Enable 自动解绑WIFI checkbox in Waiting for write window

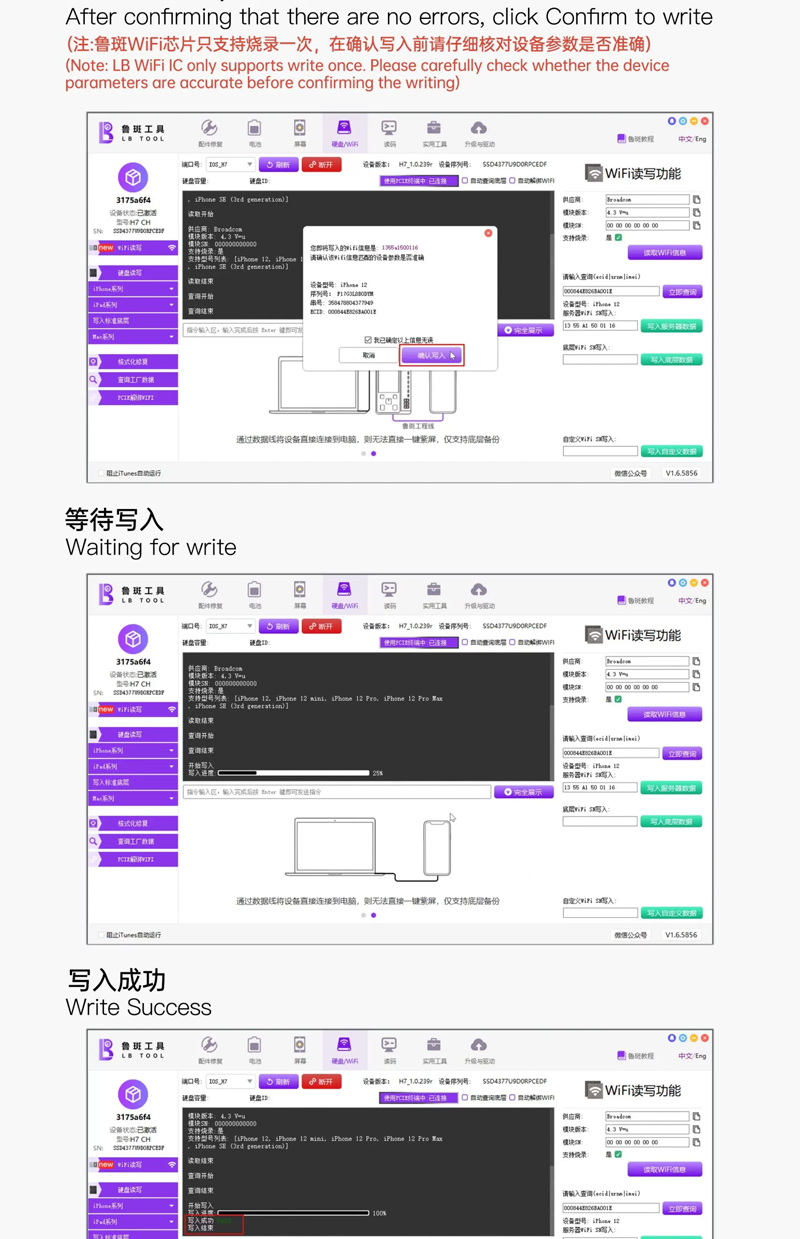click(x=513, y=642)
